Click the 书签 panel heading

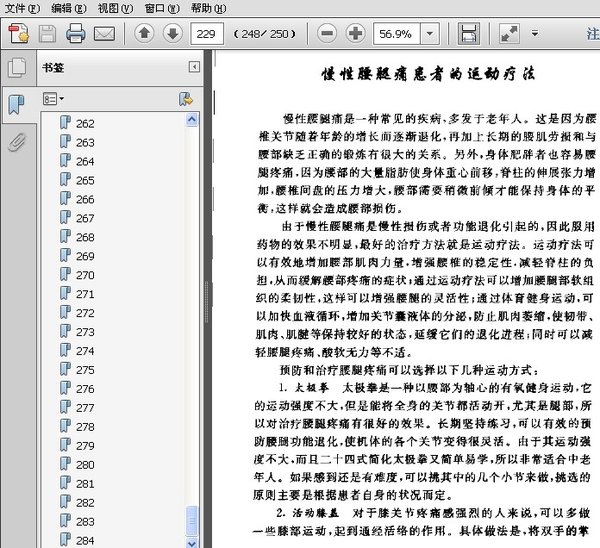[53, 68]
